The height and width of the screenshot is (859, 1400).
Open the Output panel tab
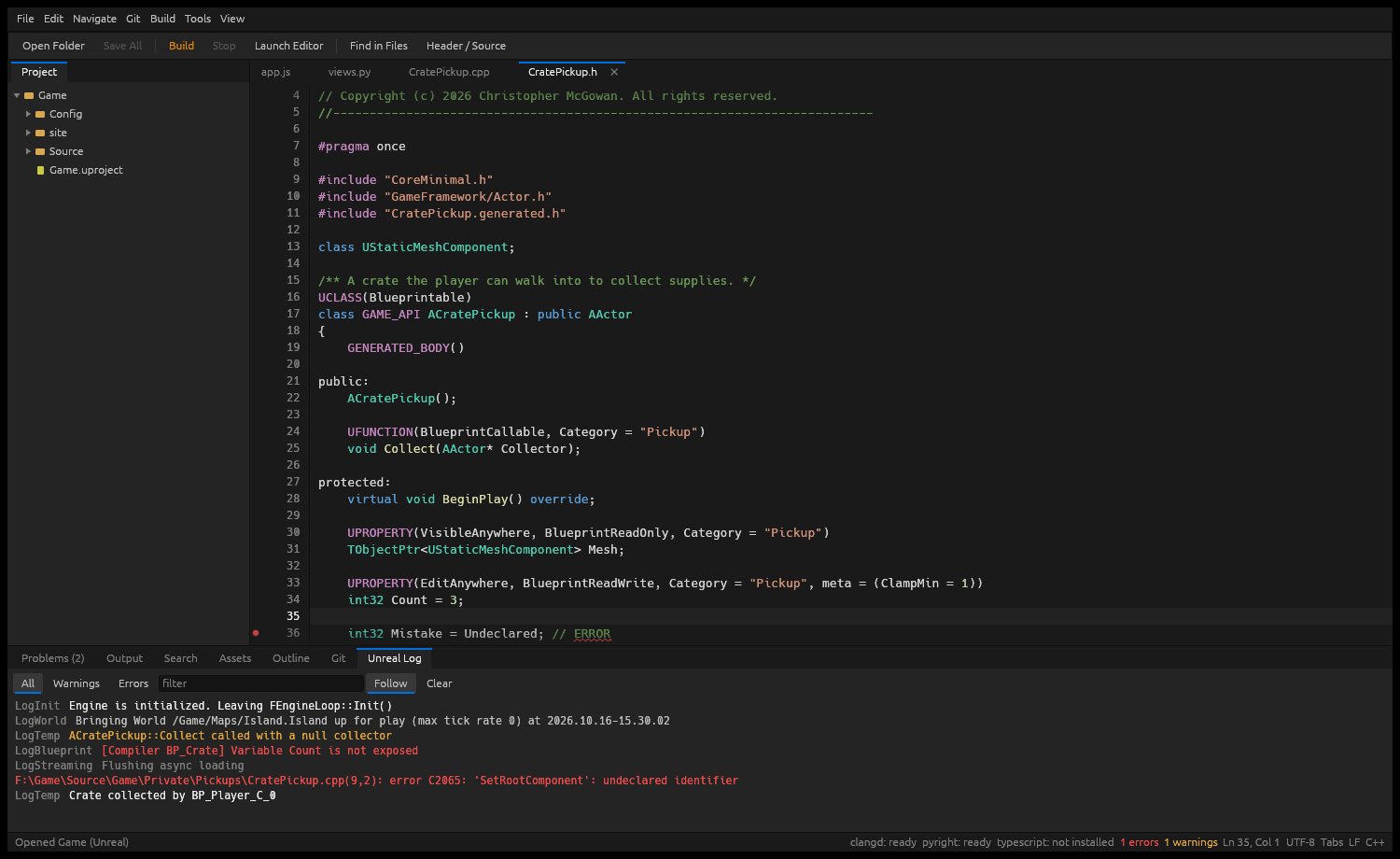coord(124,658)
